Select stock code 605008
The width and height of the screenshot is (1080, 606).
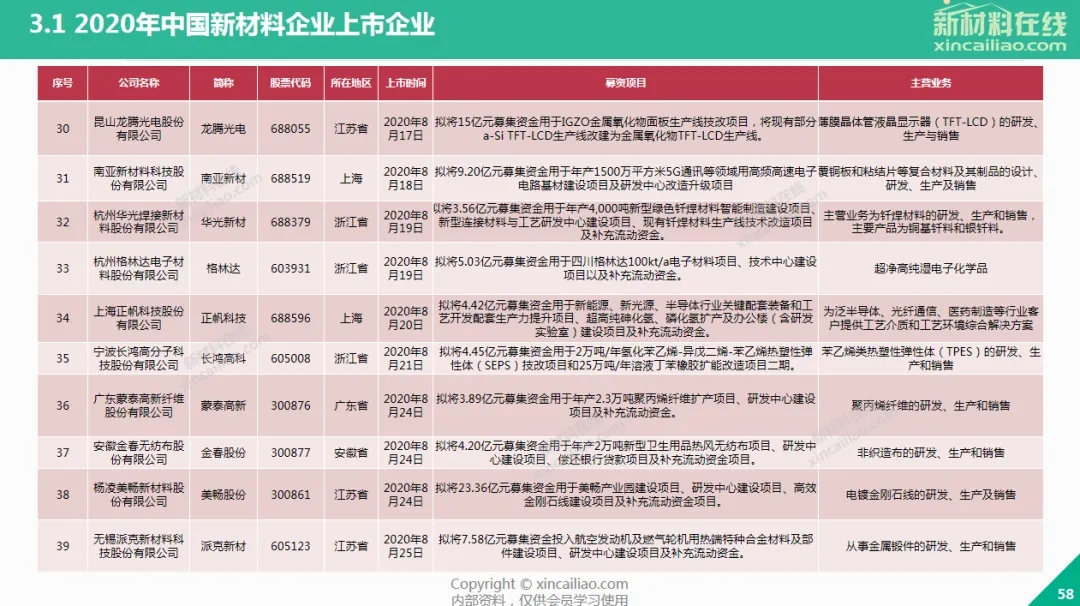(290, 359)
